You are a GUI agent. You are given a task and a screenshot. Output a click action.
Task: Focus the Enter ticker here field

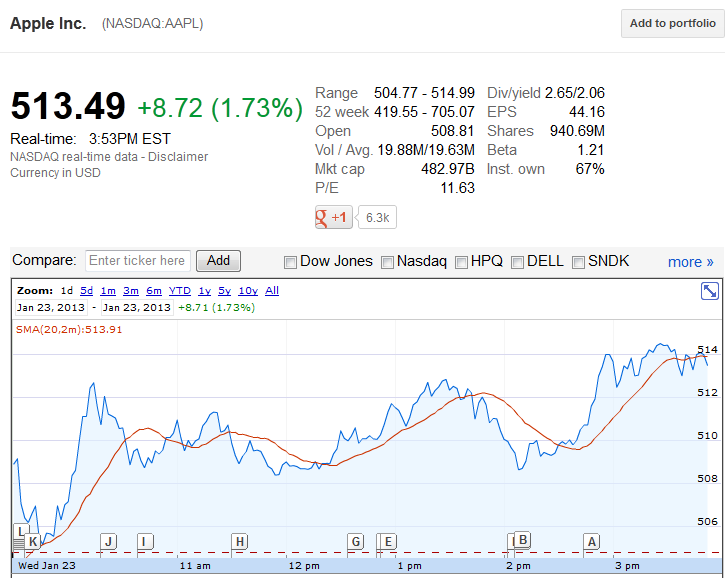[137, 261]
